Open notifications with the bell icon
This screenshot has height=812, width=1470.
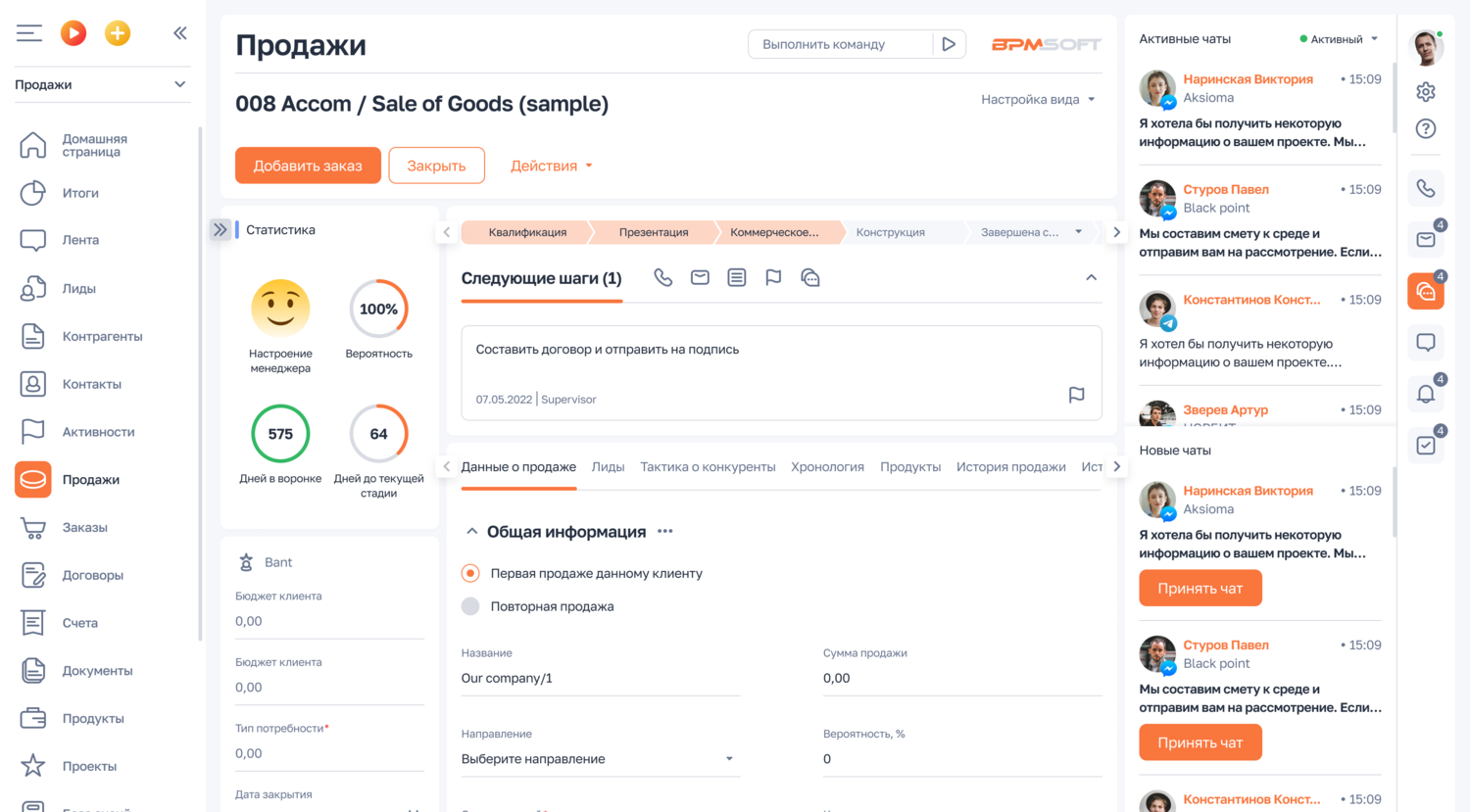point(1426,394)
